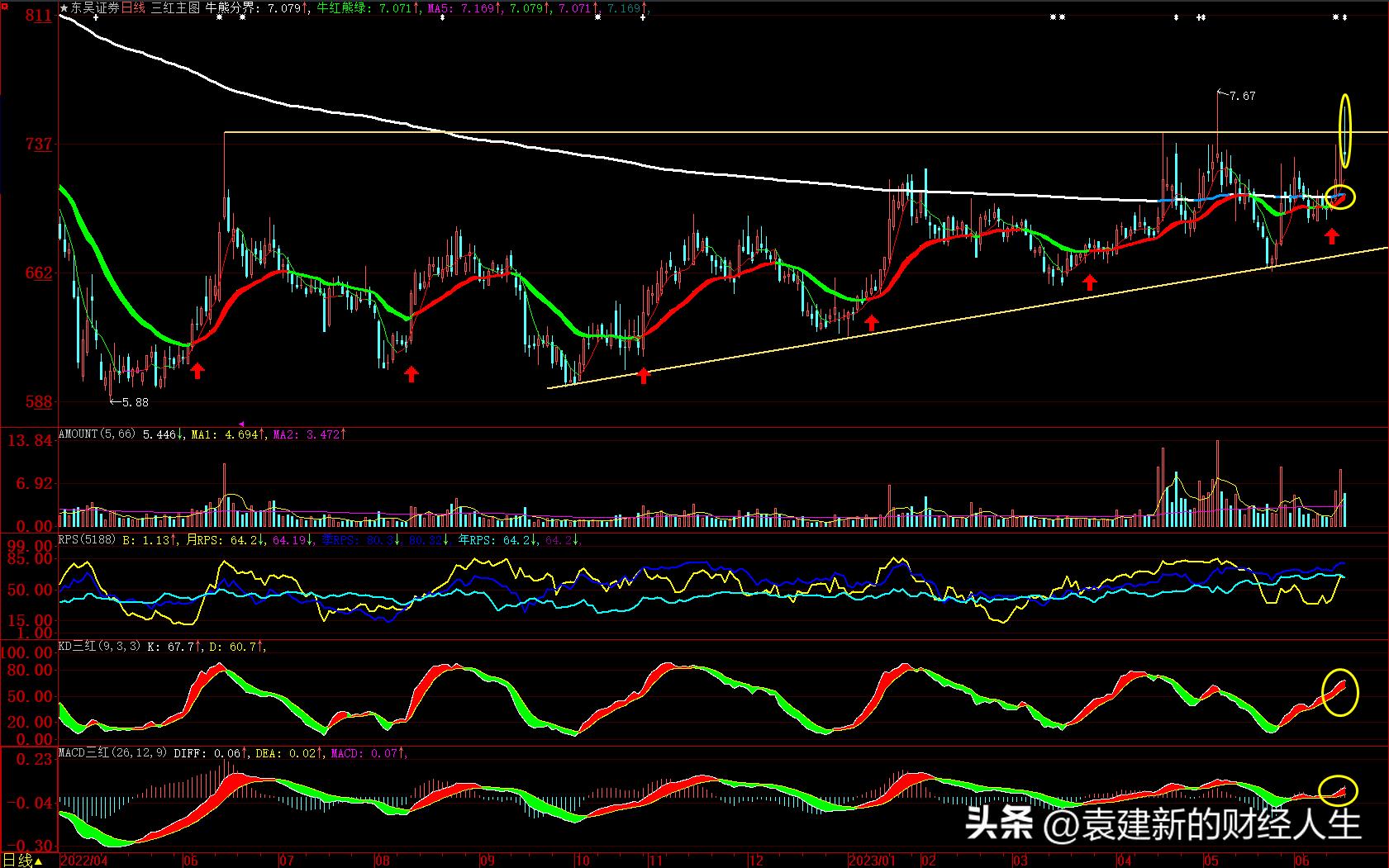Click the red arrow marker near 5.88 low

pos(197,372)
